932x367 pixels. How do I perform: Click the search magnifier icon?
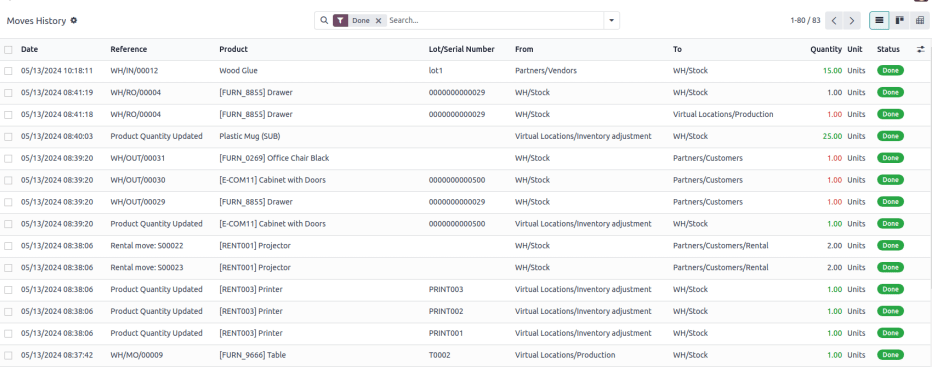(x=324, y=20)
